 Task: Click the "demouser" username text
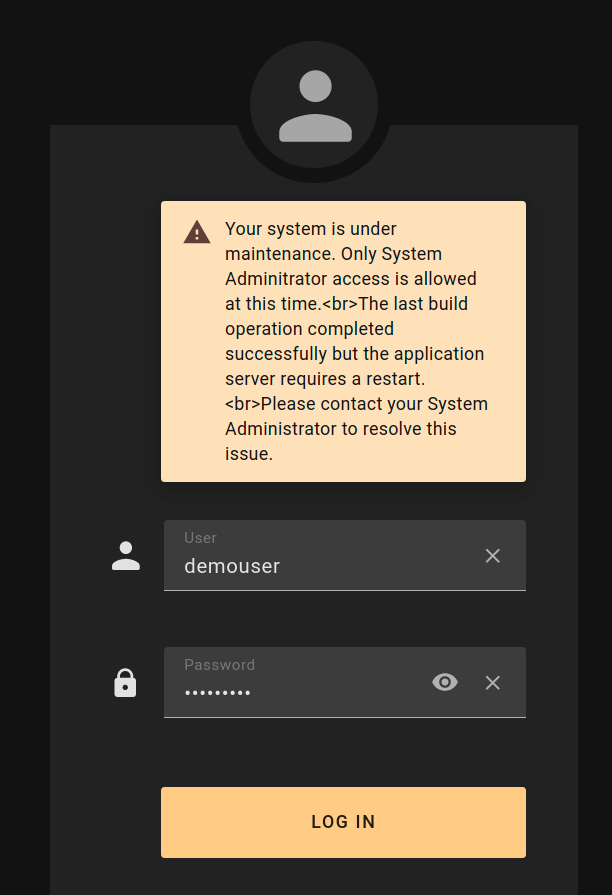pyautogui.click(x=232, y=566)
